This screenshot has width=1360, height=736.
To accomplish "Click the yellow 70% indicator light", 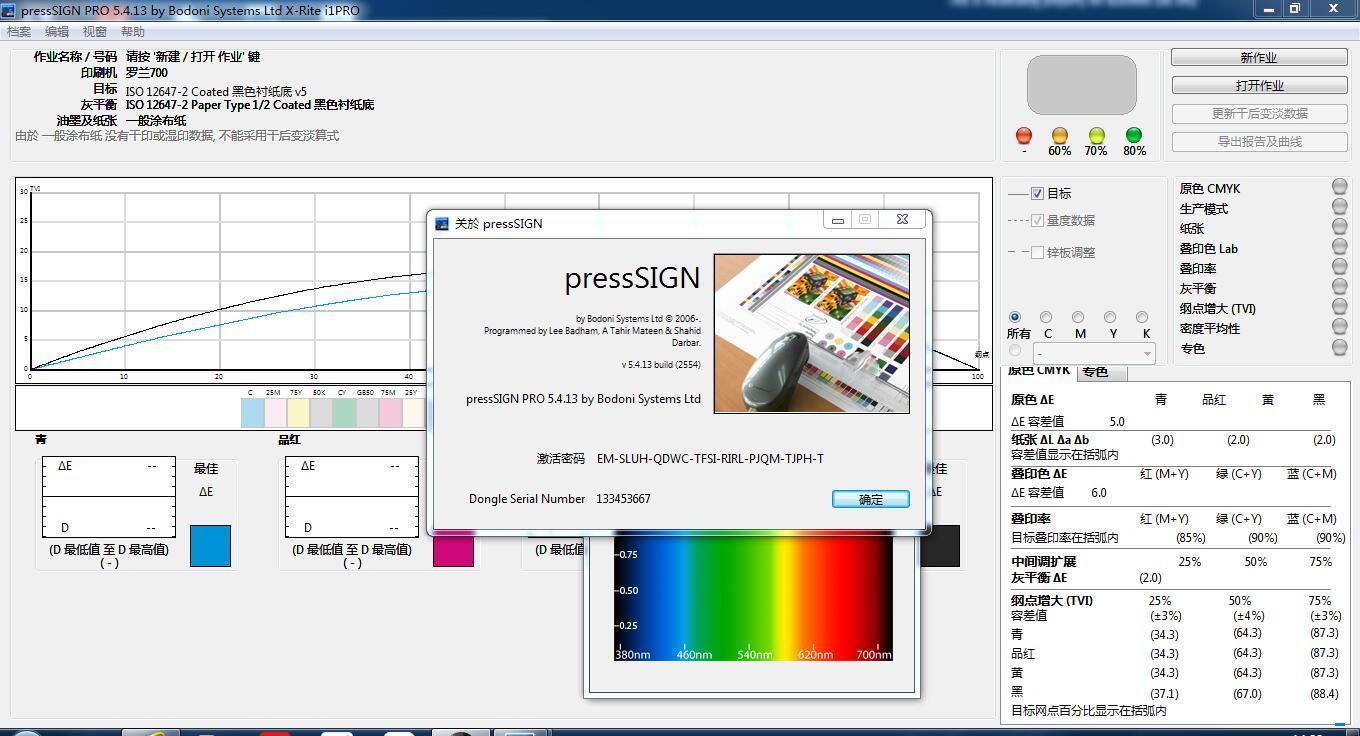I will (1097, 135).
